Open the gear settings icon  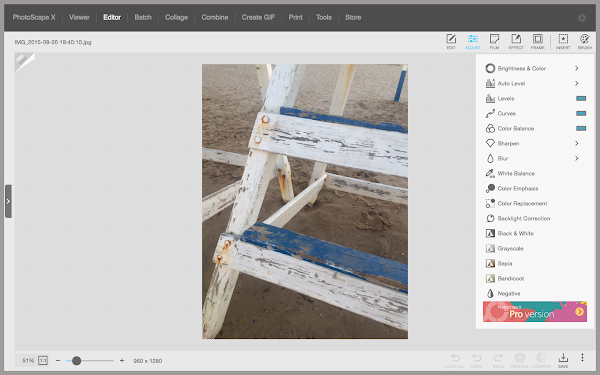(x=582, y=18)
